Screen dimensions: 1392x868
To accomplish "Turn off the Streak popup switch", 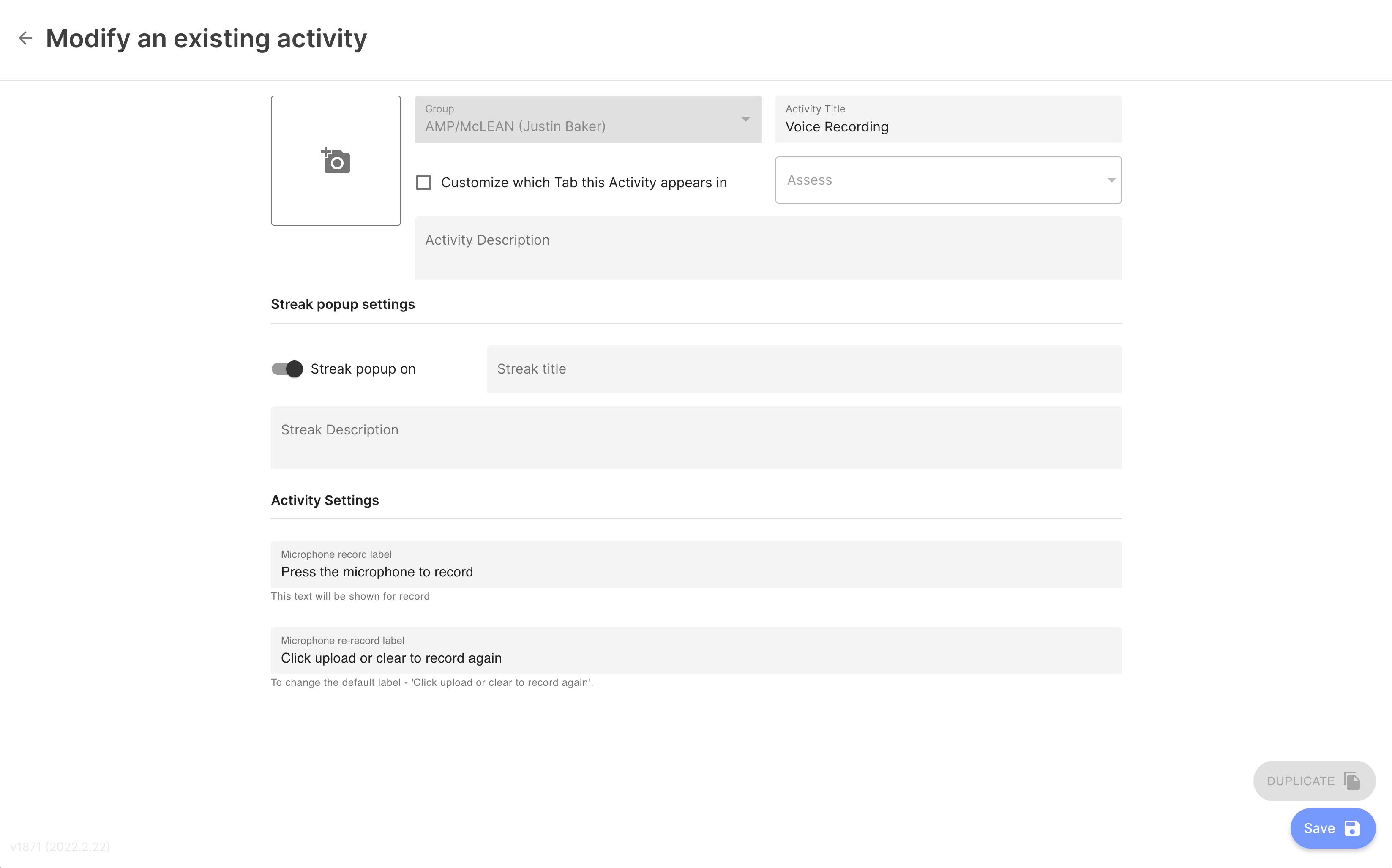I will (287, 368).
